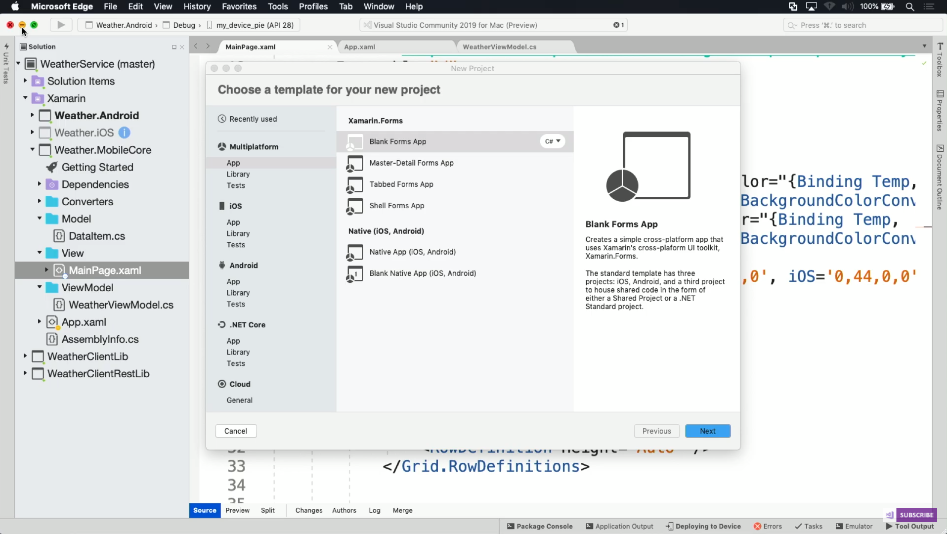Expand the Converters folder
This screenshot has height=534, width=947.
(x=39, y=201)
